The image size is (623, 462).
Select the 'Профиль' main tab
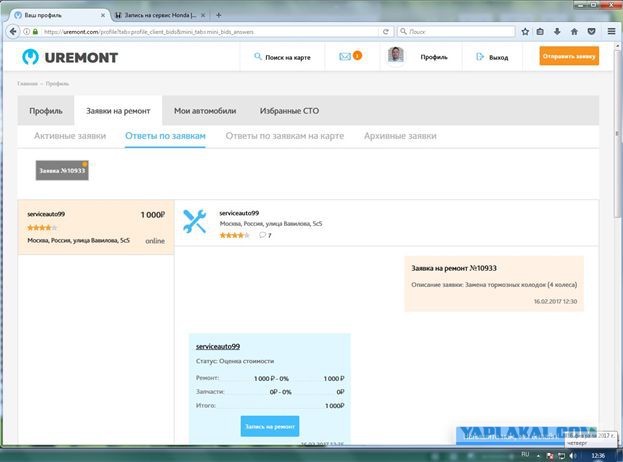tap(46, 111)
